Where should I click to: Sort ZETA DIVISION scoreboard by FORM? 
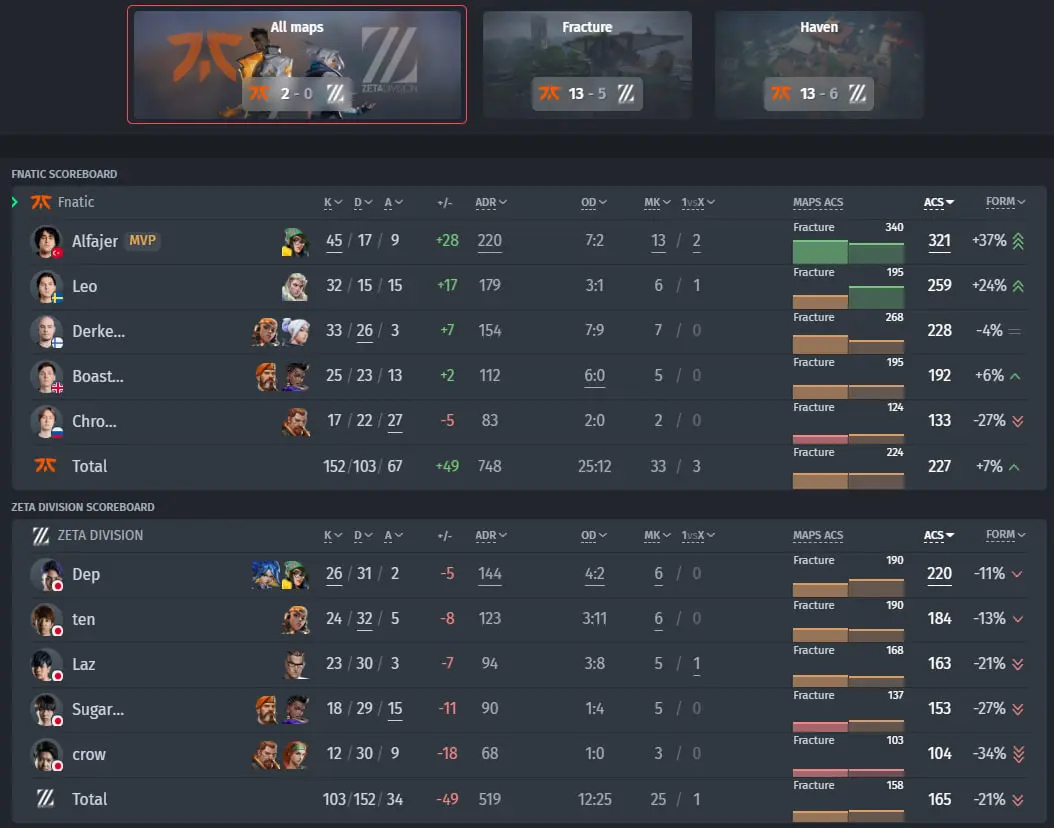pyautogui.click(x=1006, y=535)
